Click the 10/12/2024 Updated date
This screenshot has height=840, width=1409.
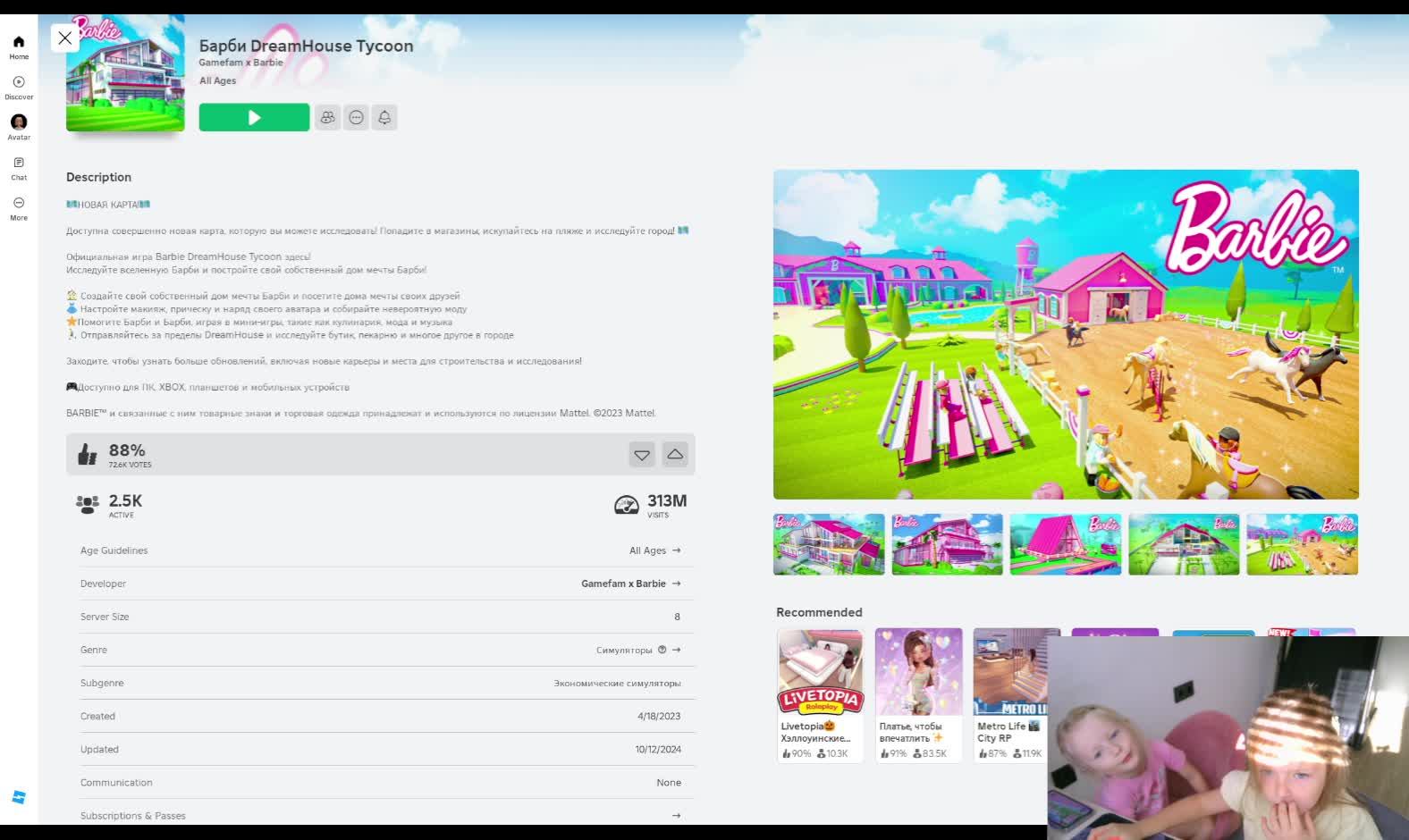pyautogui.click(x=658, y=749)
